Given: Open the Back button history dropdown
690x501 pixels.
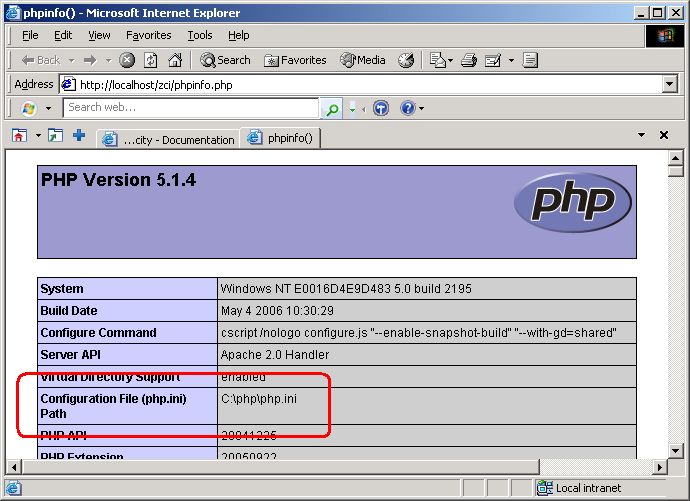Looking at the screenshot, I should 71,60.
